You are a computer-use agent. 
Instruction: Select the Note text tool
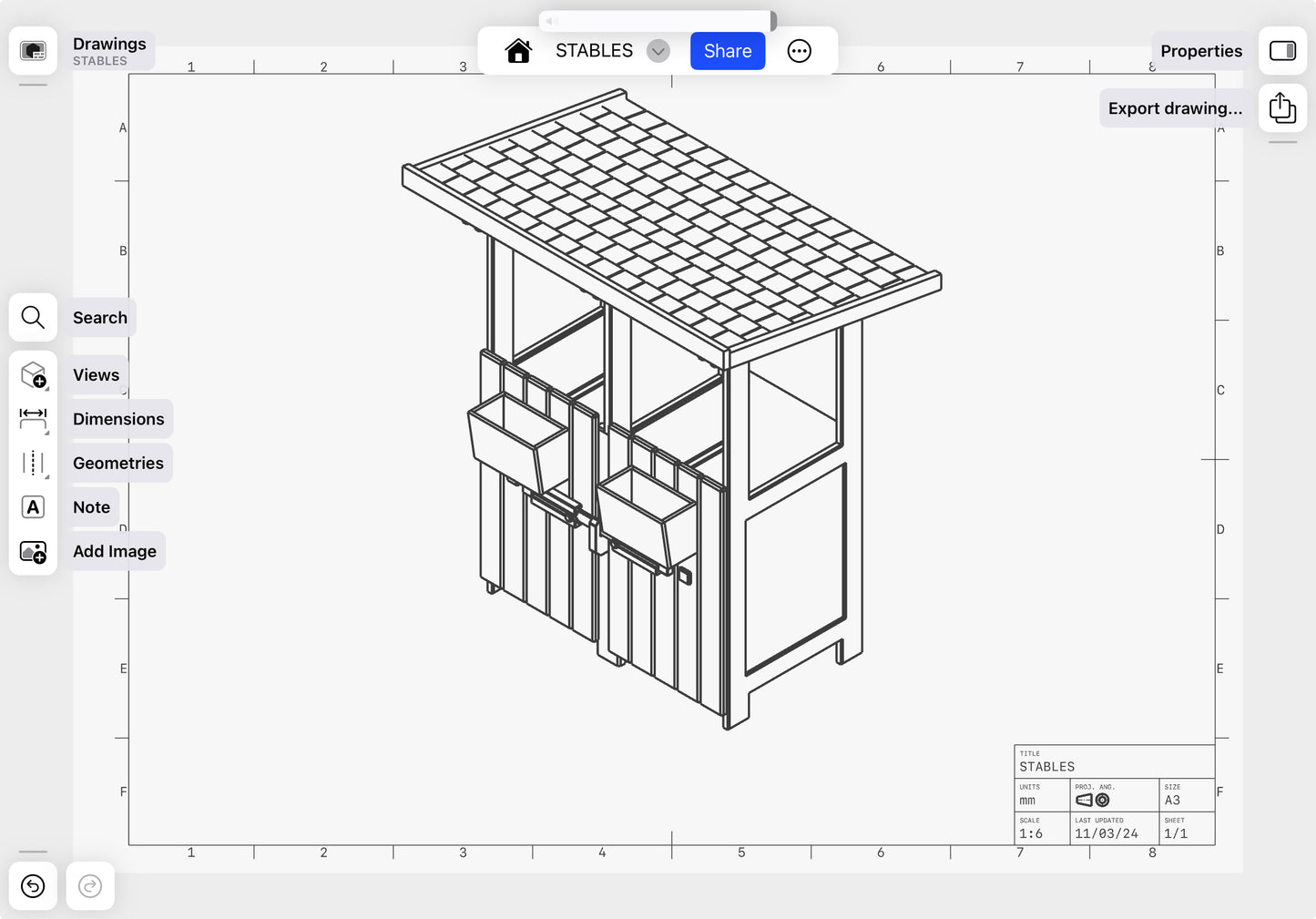click(x=33, y=507)
